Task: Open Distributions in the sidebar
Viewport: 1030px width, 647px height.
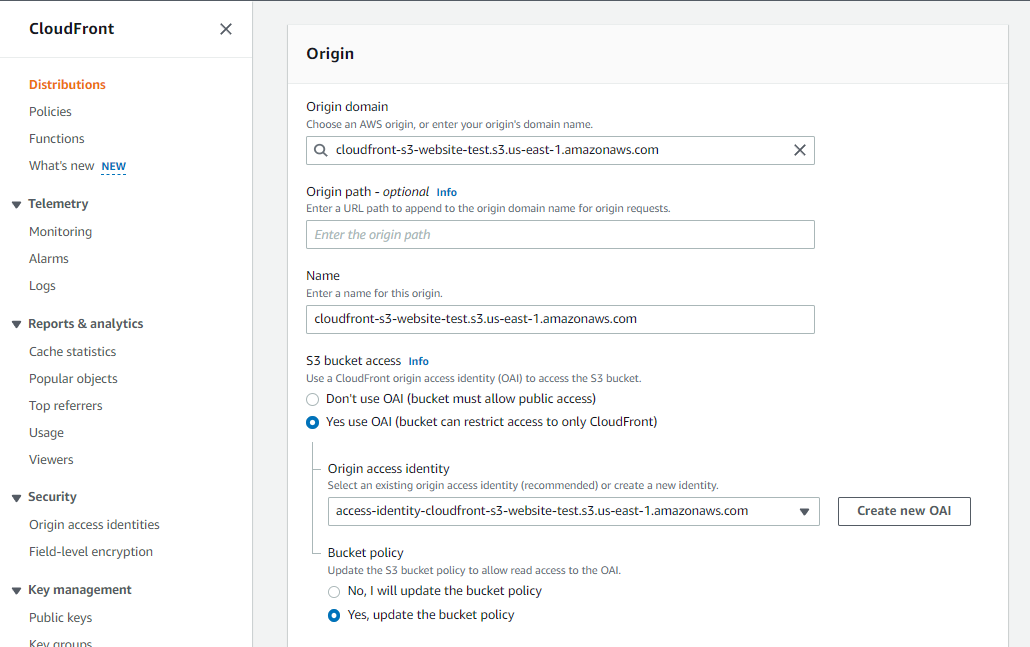Action: (x=67, y=85)
